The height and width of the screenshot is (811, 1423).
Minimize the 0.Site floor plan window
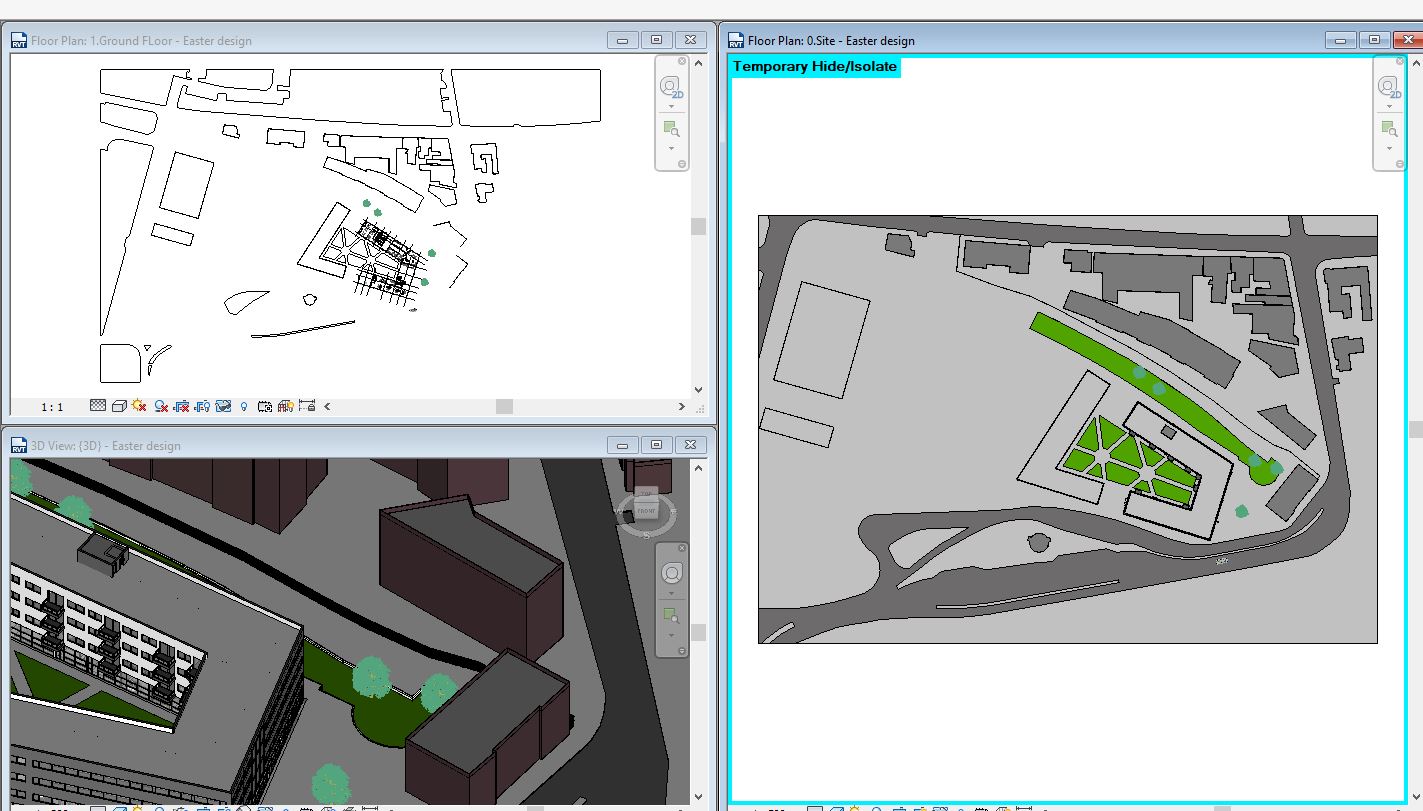pos(1340,40)
